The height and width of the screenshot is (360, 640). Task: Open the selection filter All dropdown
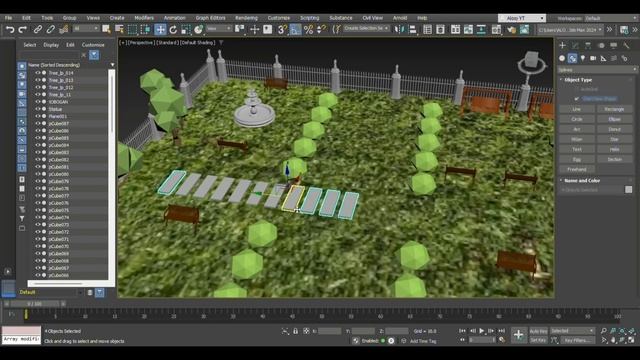[x=86, y=29]
